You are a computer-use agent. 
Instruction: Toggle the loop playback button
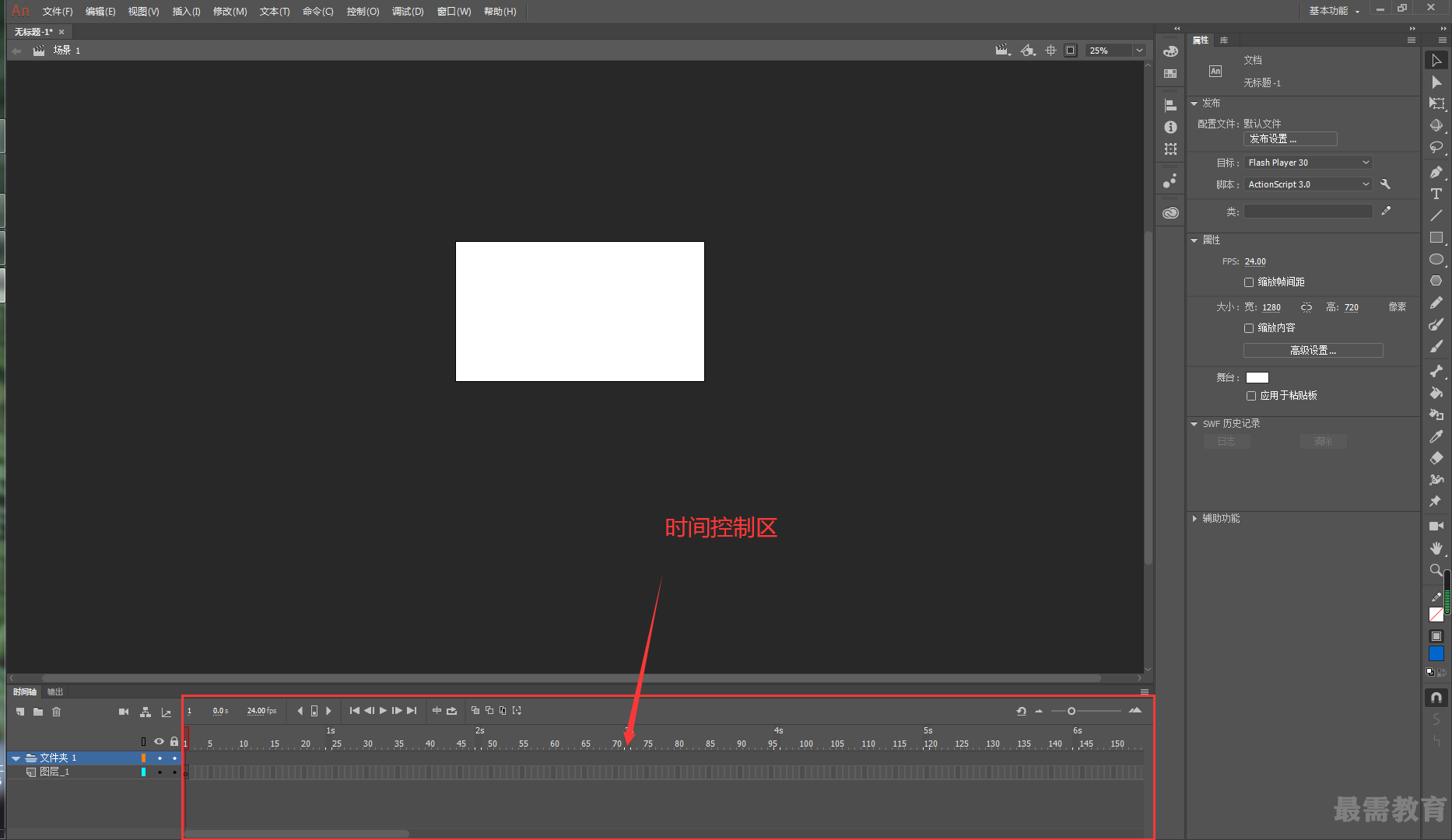(x=451, y=711)
